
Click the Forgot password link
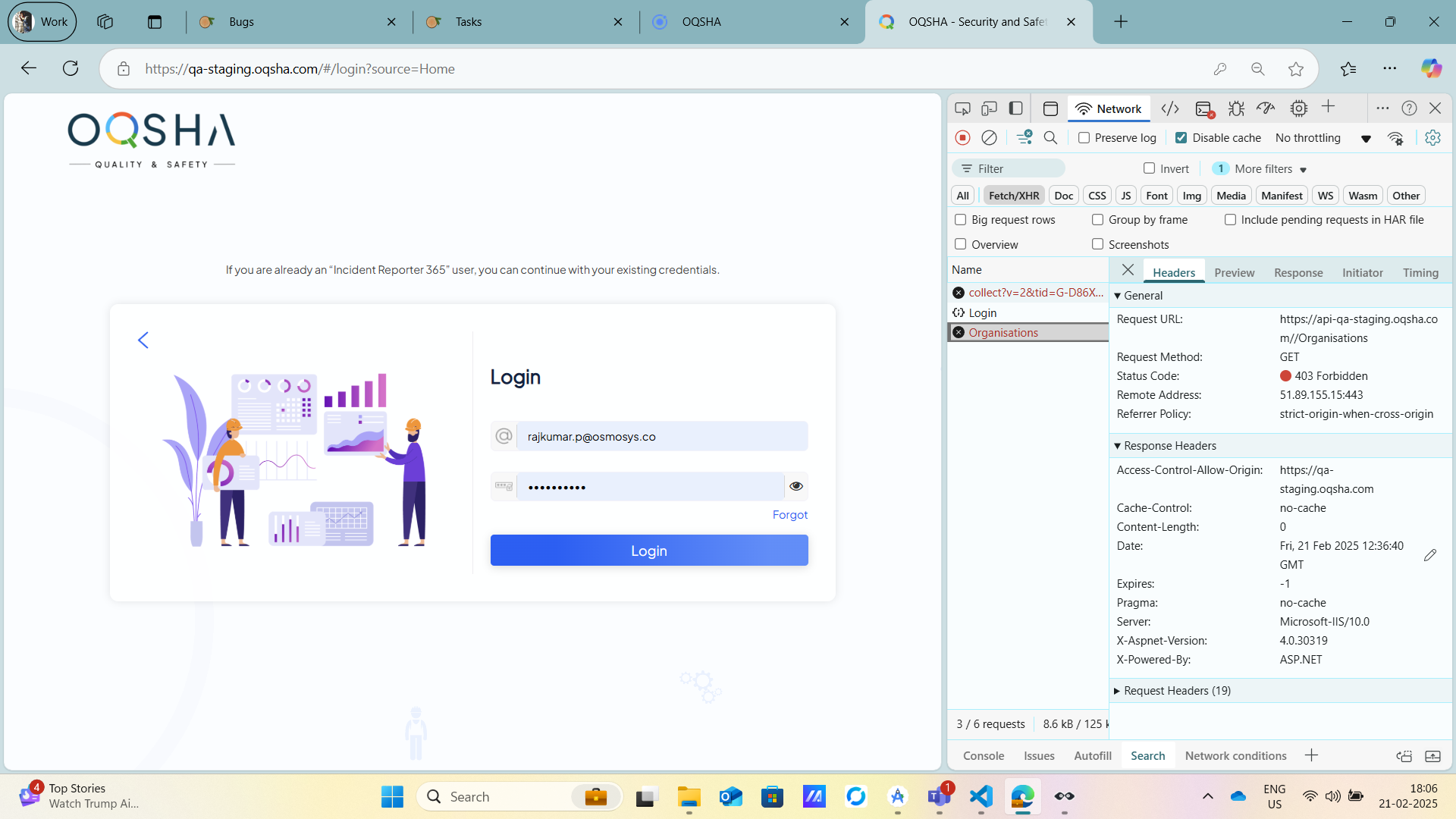coord(789,515)
